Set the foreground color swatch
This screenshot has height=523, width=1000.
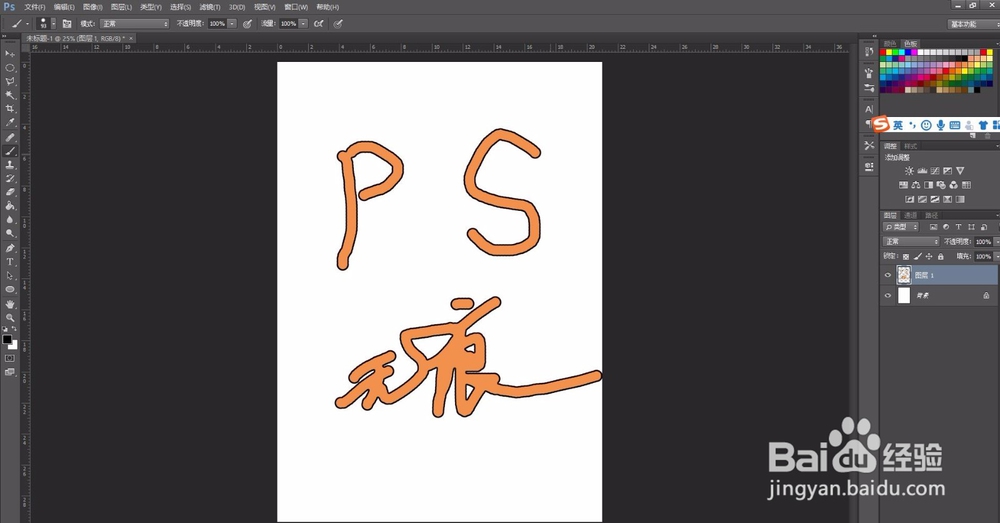[x=6, y=339]
